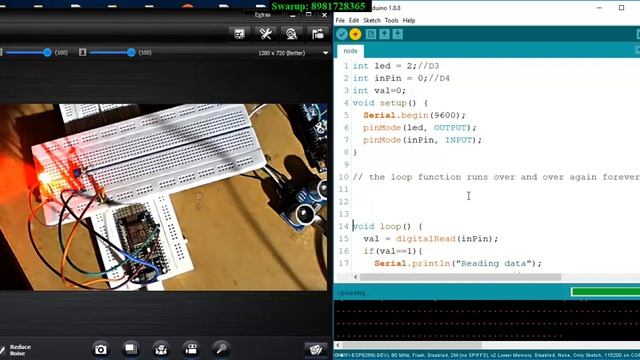Viewport: 640px width, 360px height.
Task: Click code line "int inPin = 0;//D4"
Action: tap(401, 78)
